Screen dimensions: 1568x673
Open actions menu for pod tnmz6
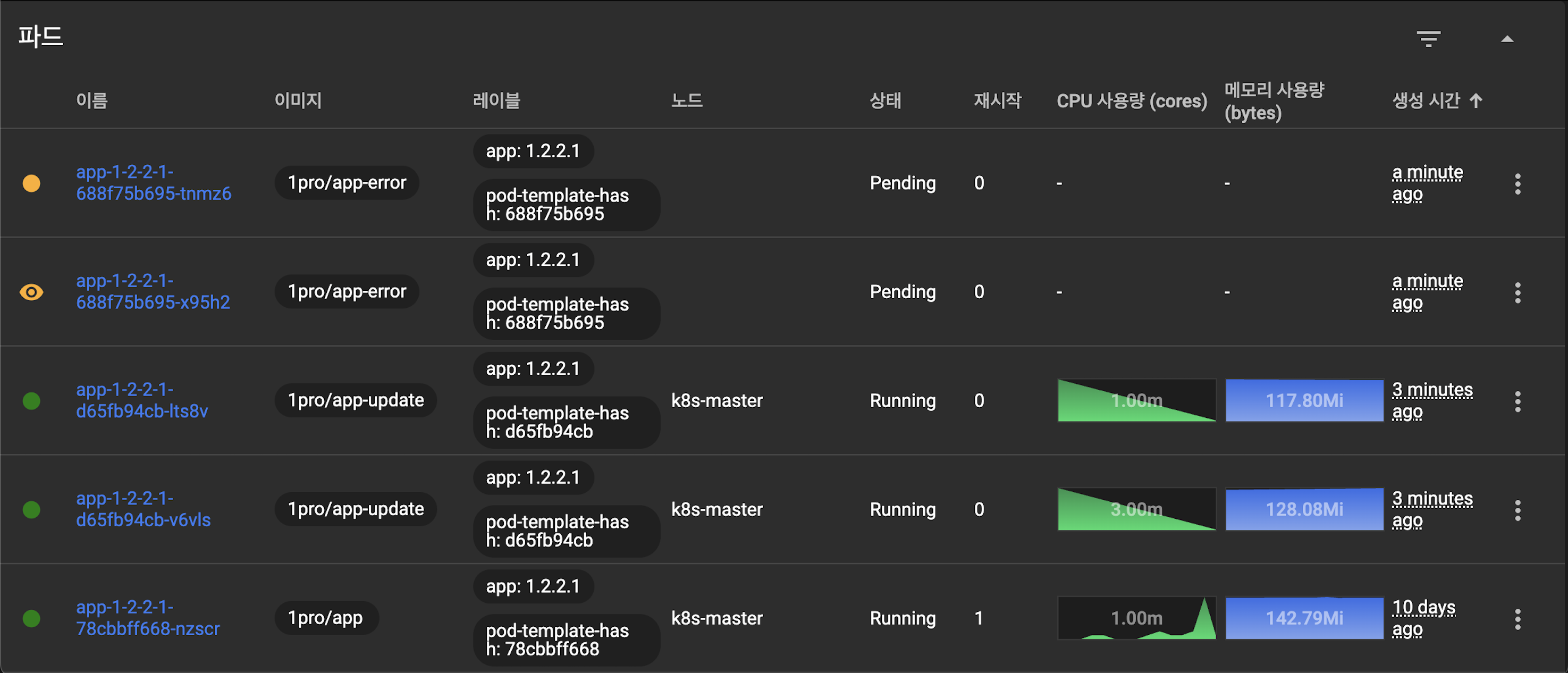(x=1518, y=183)
